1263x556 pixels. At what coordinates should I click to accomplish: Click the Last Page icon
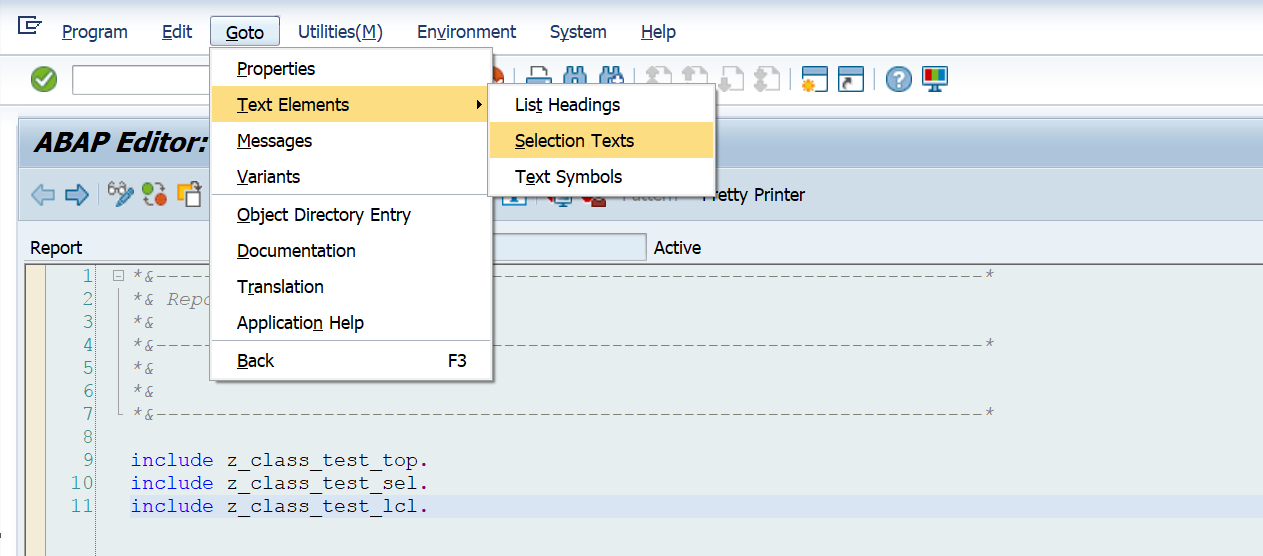point(766,79)
